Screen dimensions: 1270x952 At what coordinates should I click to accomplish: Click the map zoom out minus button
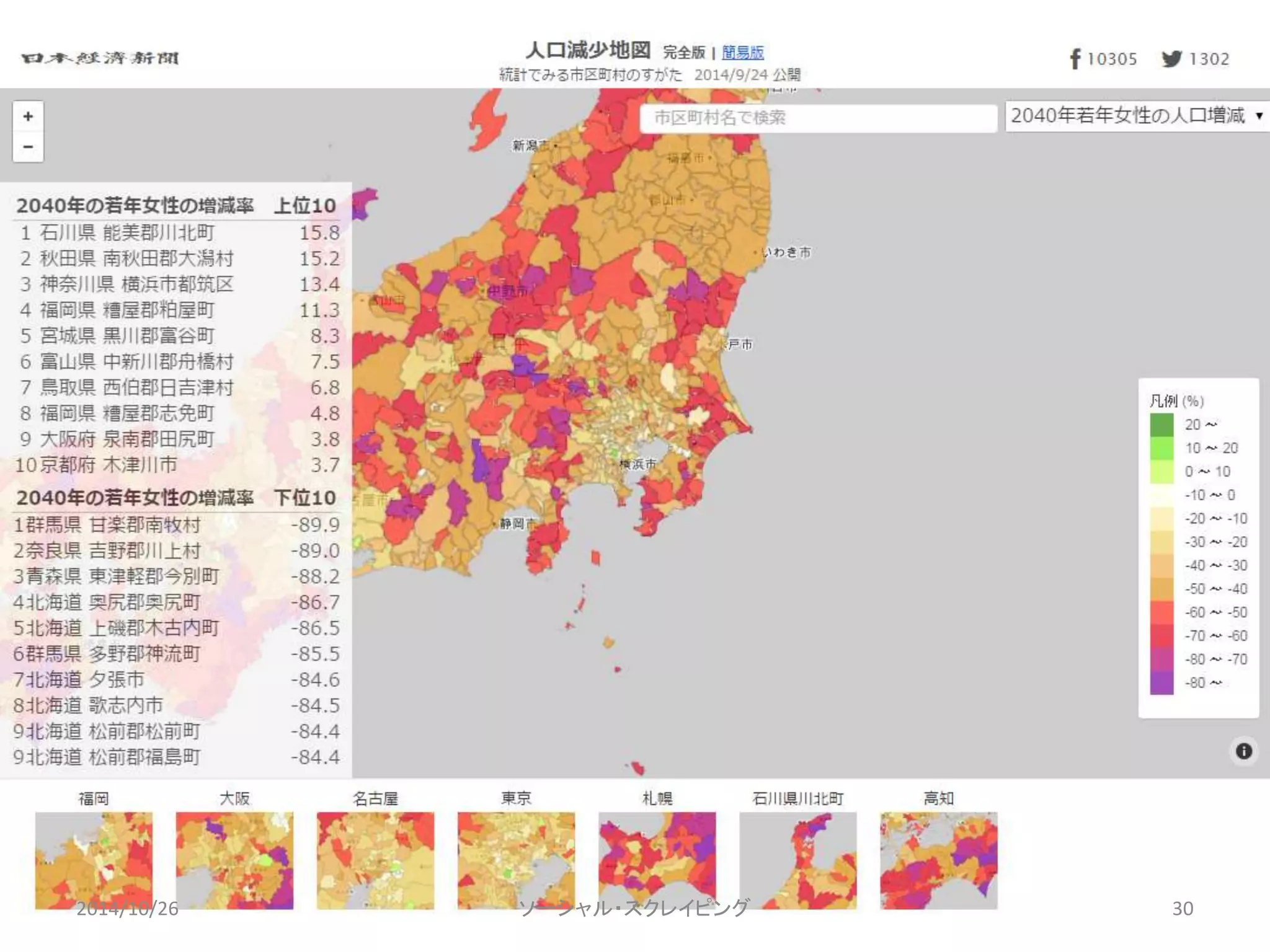(28, 147)
